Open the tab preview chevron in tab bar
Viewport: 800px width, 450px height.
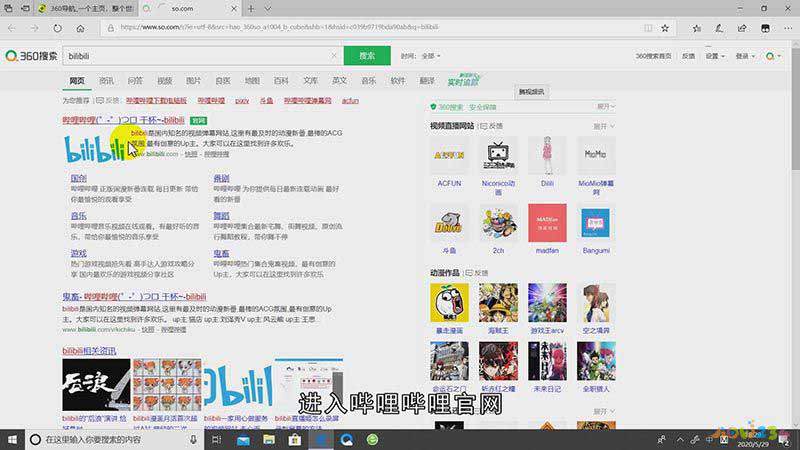268,9
